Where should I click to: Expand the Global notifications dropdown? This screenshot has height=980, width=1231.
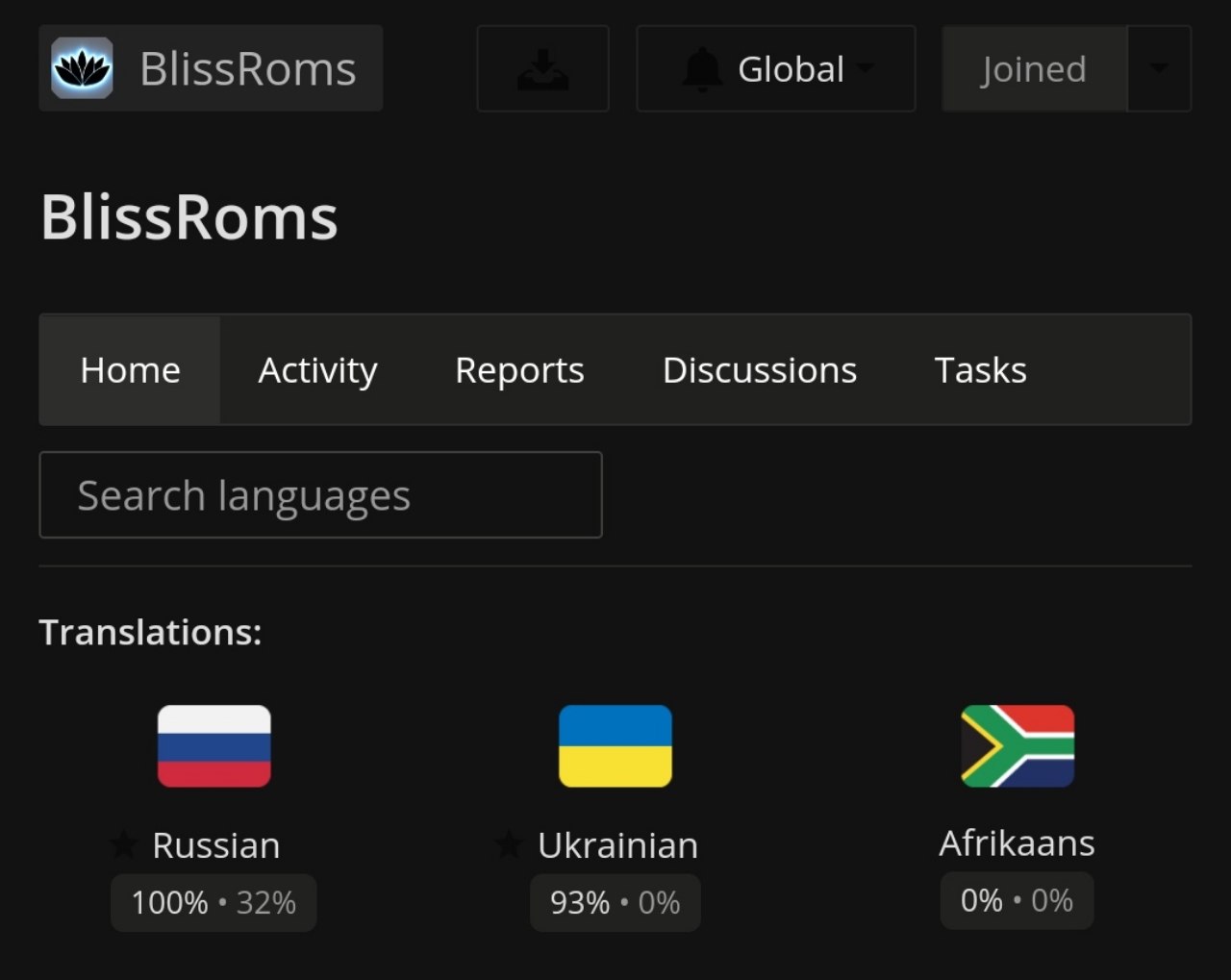point(776,69)
